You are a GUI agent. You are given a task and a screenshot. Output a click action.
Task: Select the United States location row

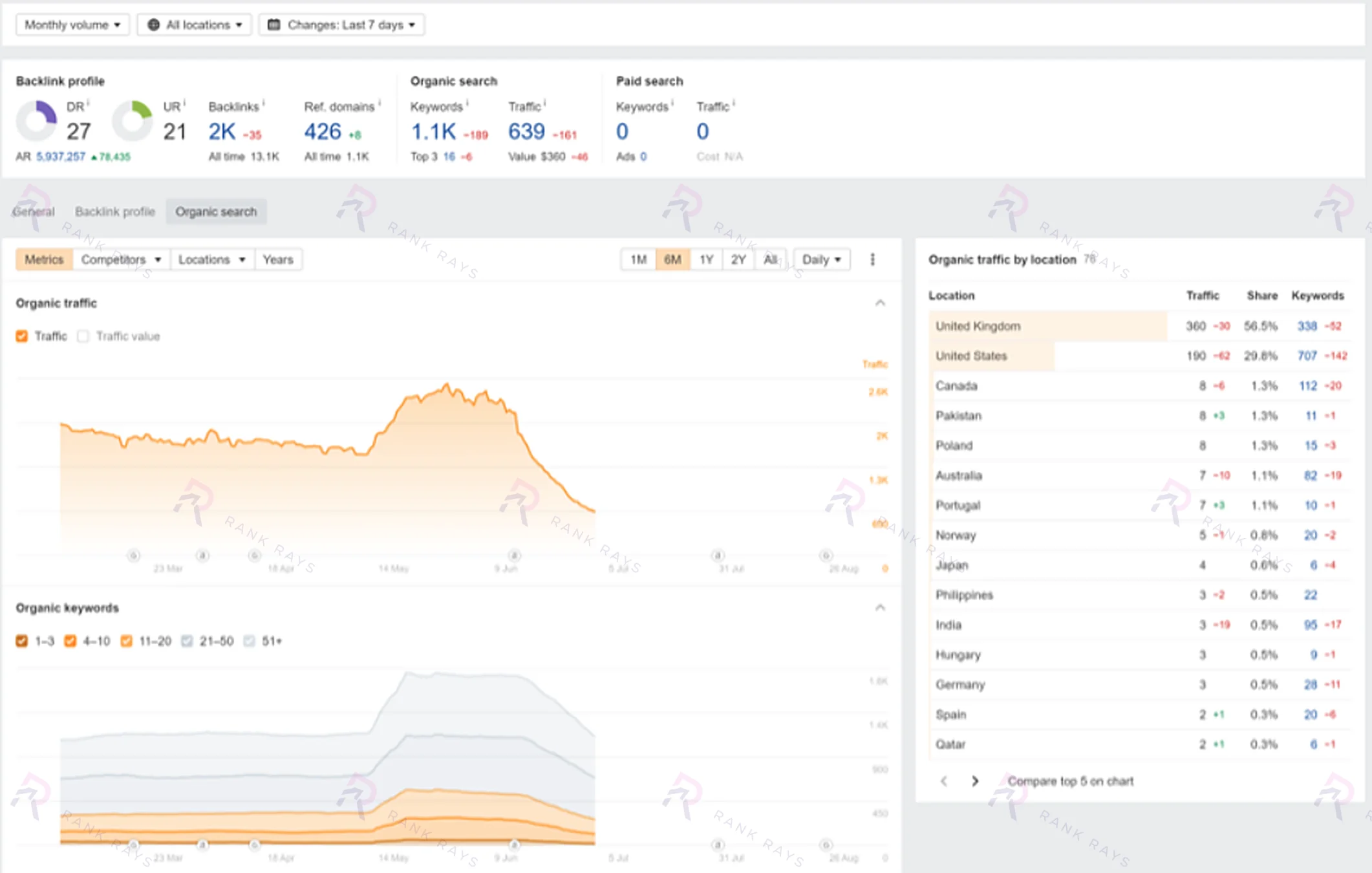click(x=1140, y=356)
